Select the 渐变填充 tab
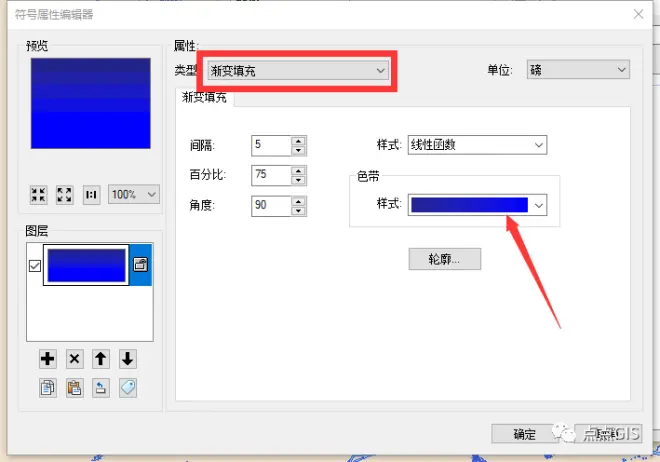 [x=204, y=98]
